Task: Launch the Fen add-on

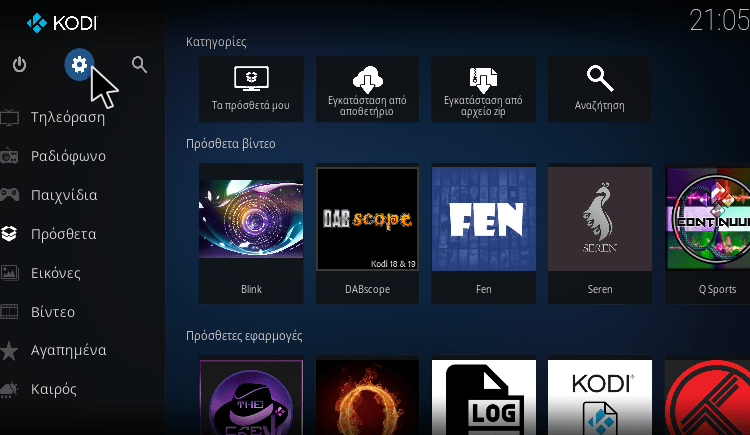Action: coord(484,234)
